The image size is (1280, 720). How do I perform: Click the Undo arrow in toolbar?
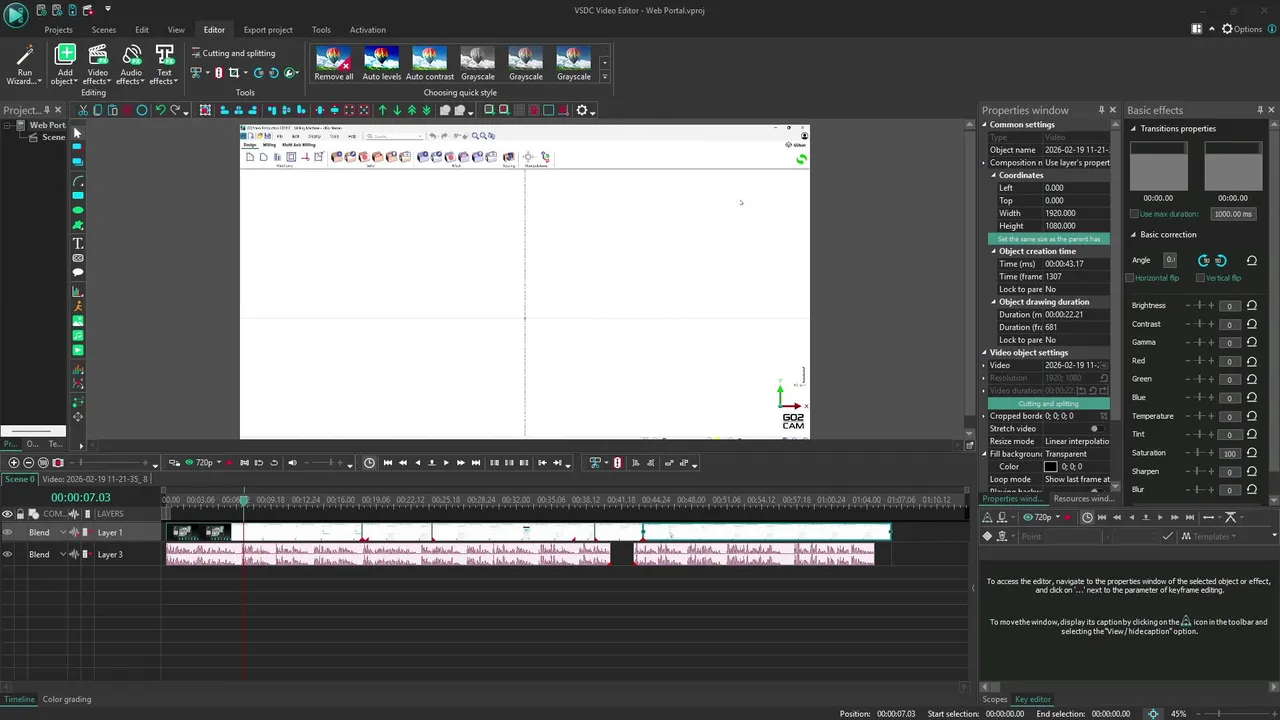click(x=159, y=110)
